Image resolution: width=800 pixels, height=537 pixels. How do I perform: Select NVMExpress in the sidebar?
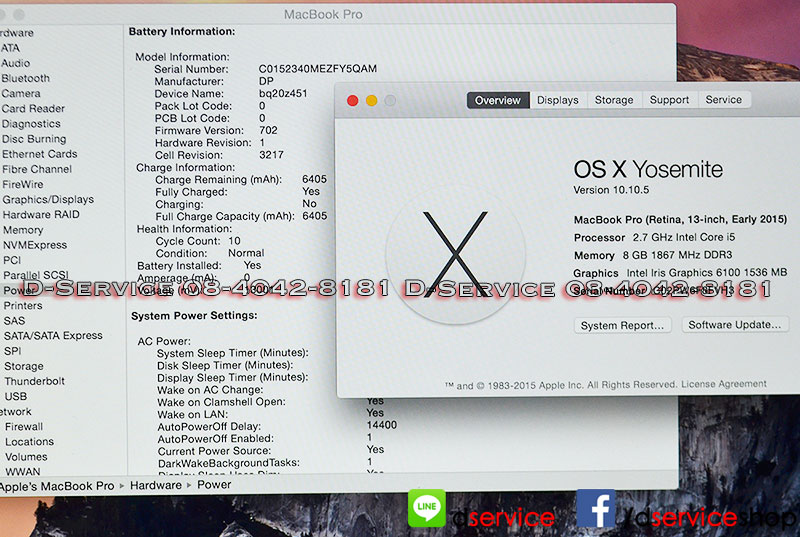(x=35, y=245)
